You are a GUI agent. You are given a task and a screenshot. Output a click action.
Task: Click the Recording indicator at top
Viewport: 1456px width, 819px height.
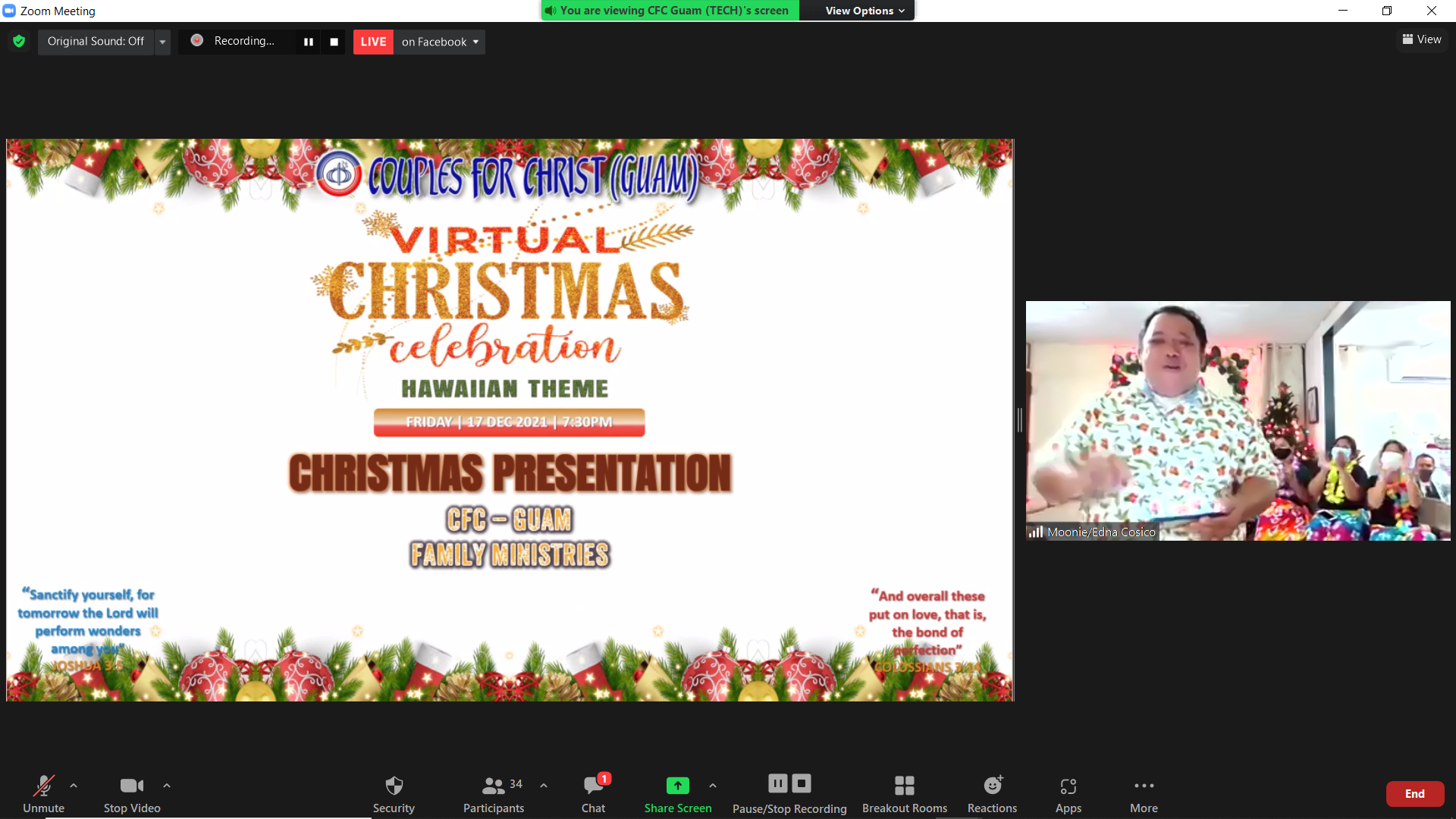[235, 41]
